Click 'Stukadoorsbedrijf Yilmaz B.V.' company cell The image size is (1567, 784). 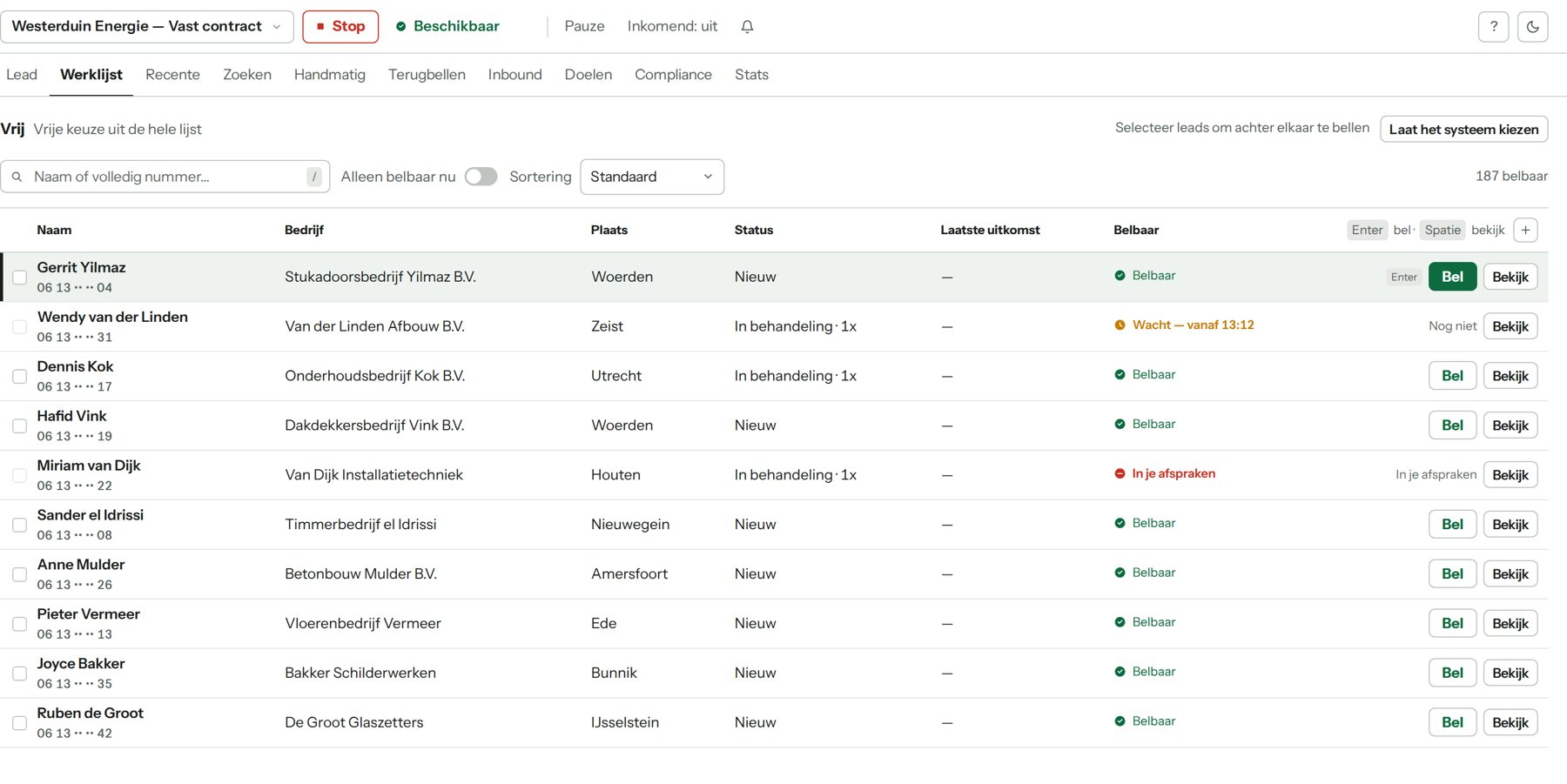(380, 277)
